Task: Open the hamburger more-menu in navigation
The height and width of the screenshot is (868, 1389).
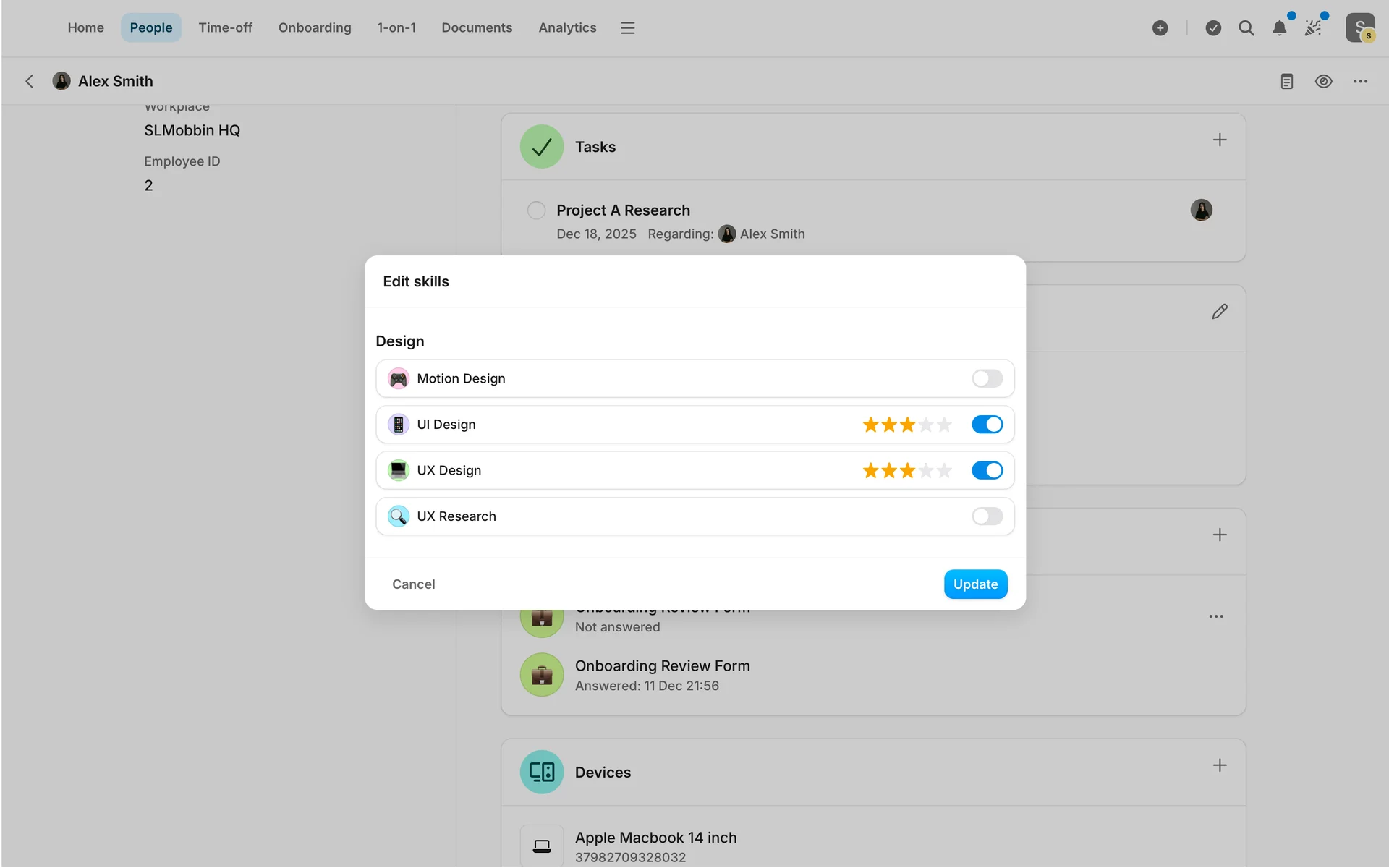Action: (627, 28)
